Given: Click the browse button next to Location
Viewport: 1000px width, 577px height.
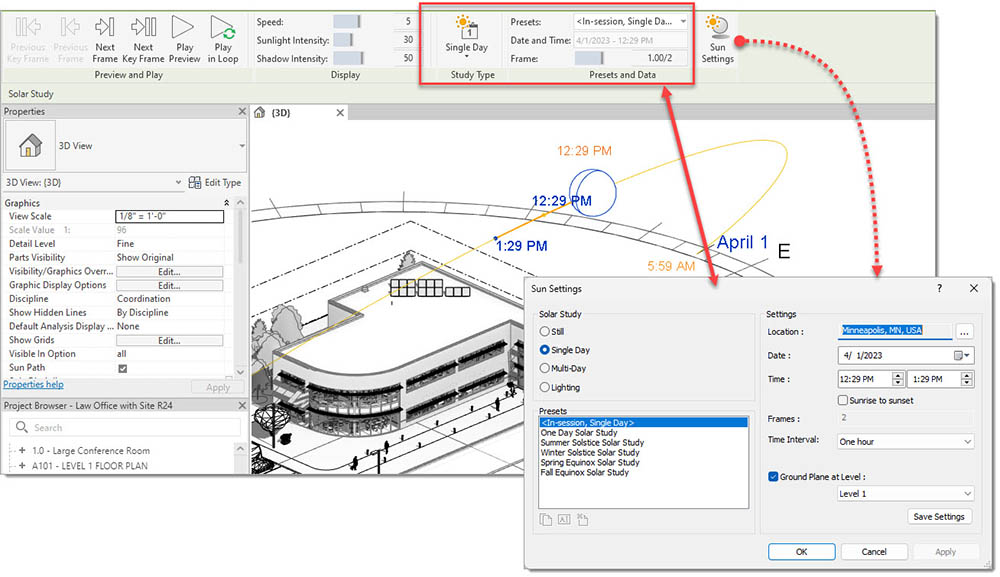Looking at the screenshot, I should 964,331.
